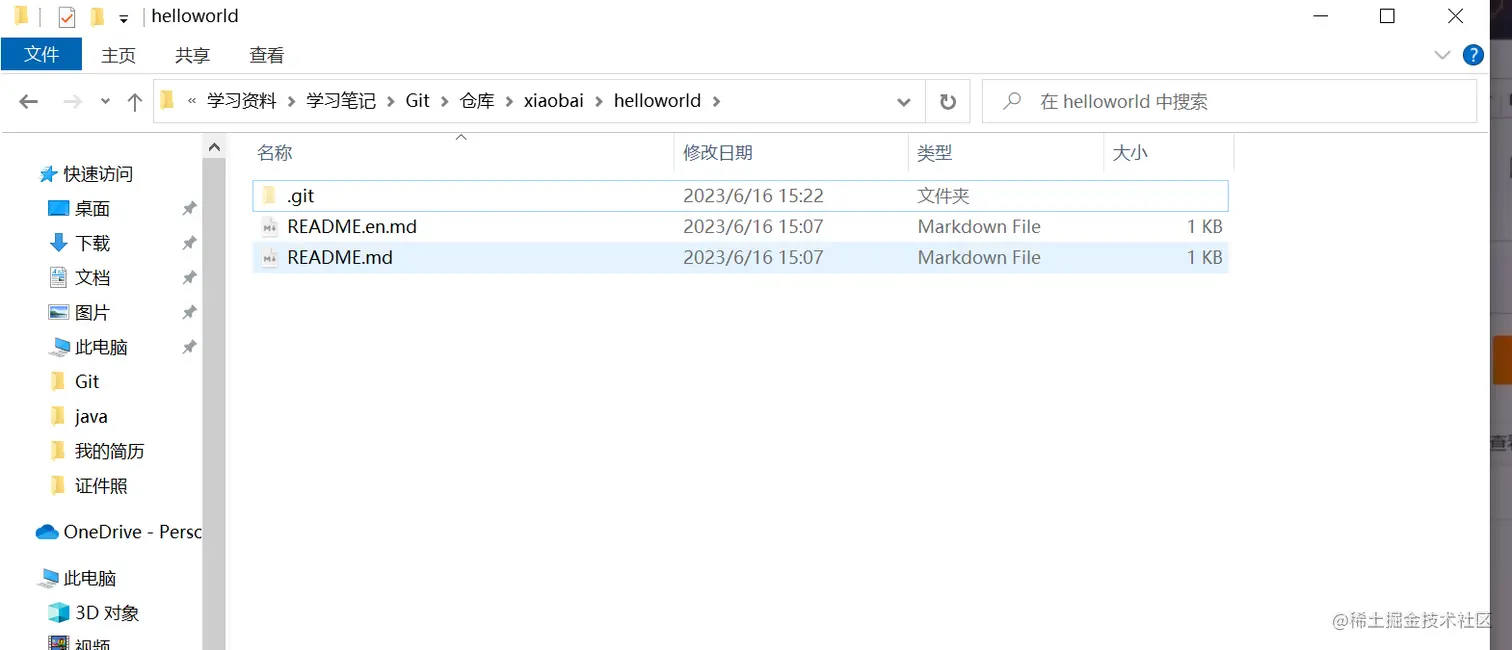The height and width of the screenshot is (650, 1512).
Task: Show hidden breadcrumb path with « button
Action: point(192,101)
